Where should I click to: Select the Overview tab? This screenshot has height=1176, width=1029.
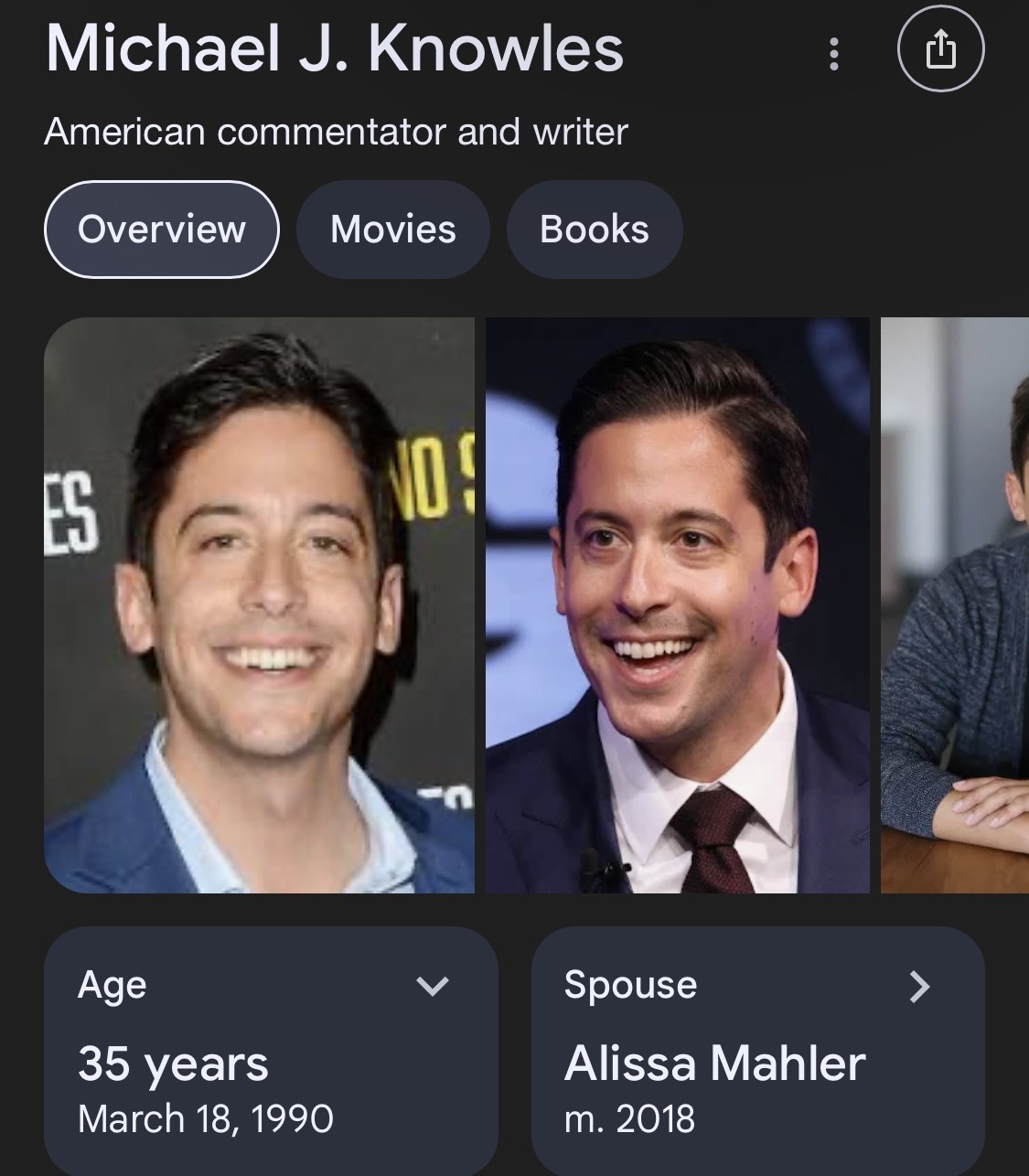tap(162, 229)
